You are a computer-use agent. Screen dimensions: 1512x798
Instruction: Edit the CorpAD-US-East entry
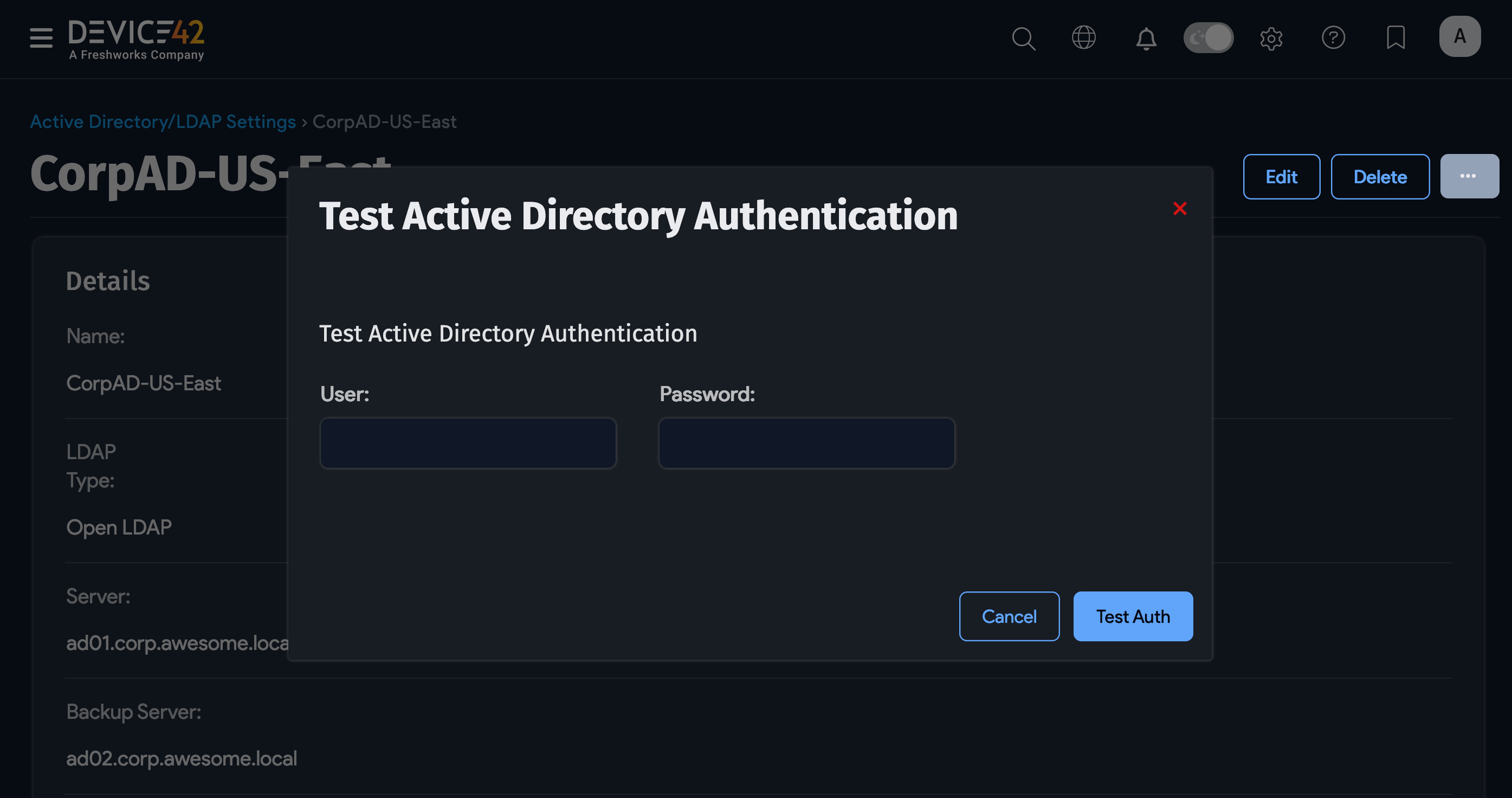click(x=1281, y=176)
